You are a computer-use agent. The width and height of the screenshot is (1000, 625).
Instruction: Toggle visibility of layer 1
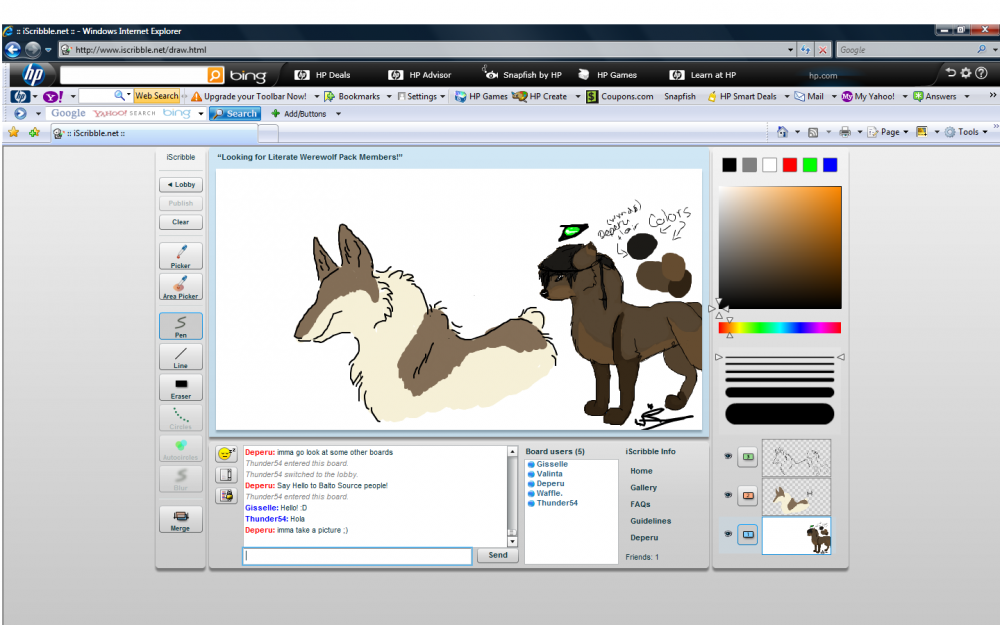pyautogui.click(x=728, y=534)
